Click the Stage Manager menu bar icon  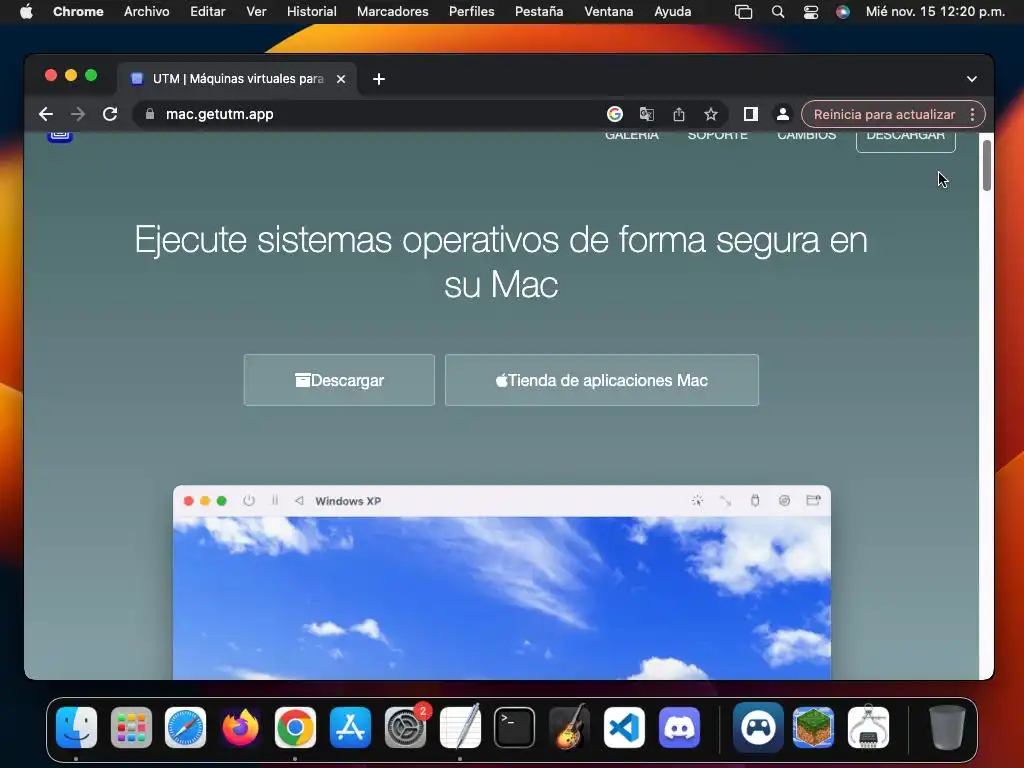743,12
